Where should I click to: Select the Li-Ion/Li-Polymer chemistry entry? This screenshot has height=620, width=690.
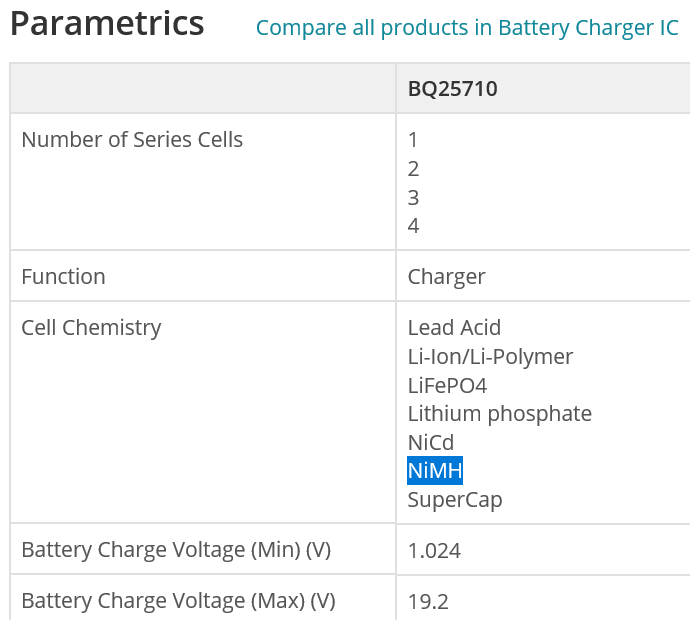pyautogui.click(x=490, y=357)
